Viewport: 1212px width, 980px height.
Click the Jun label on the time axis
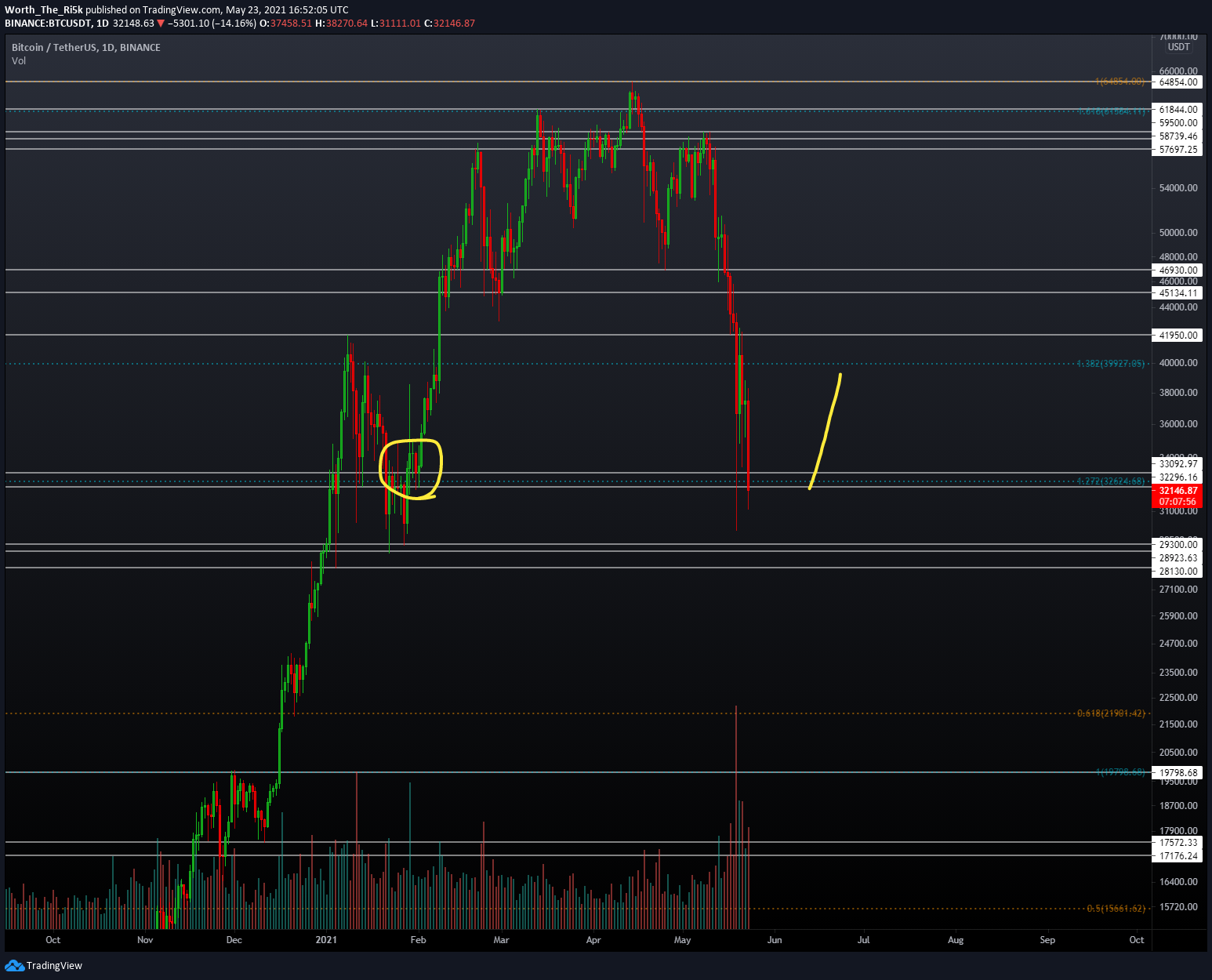click(775, 940)
